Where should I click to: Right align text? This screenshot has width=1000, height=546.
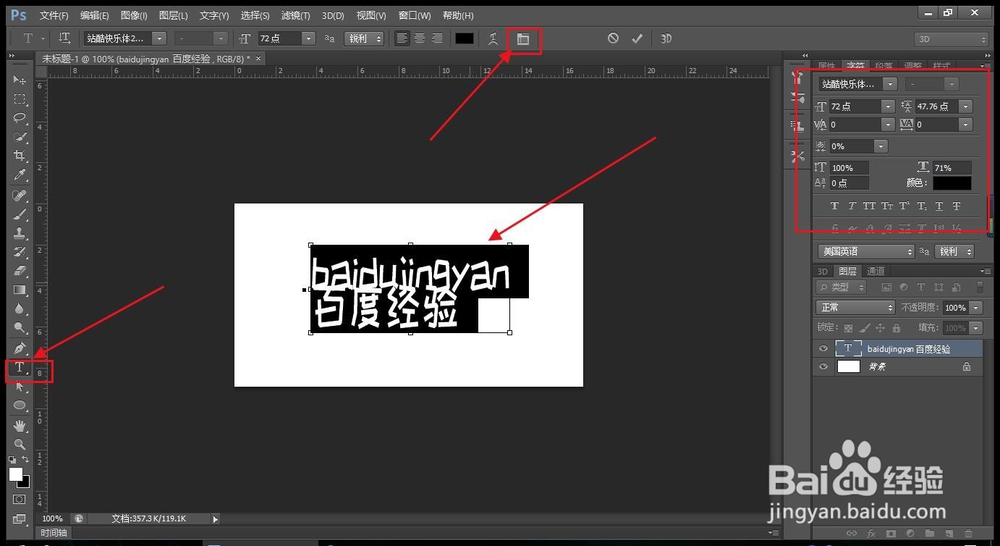pyautogui.click(x=437, y=38)
